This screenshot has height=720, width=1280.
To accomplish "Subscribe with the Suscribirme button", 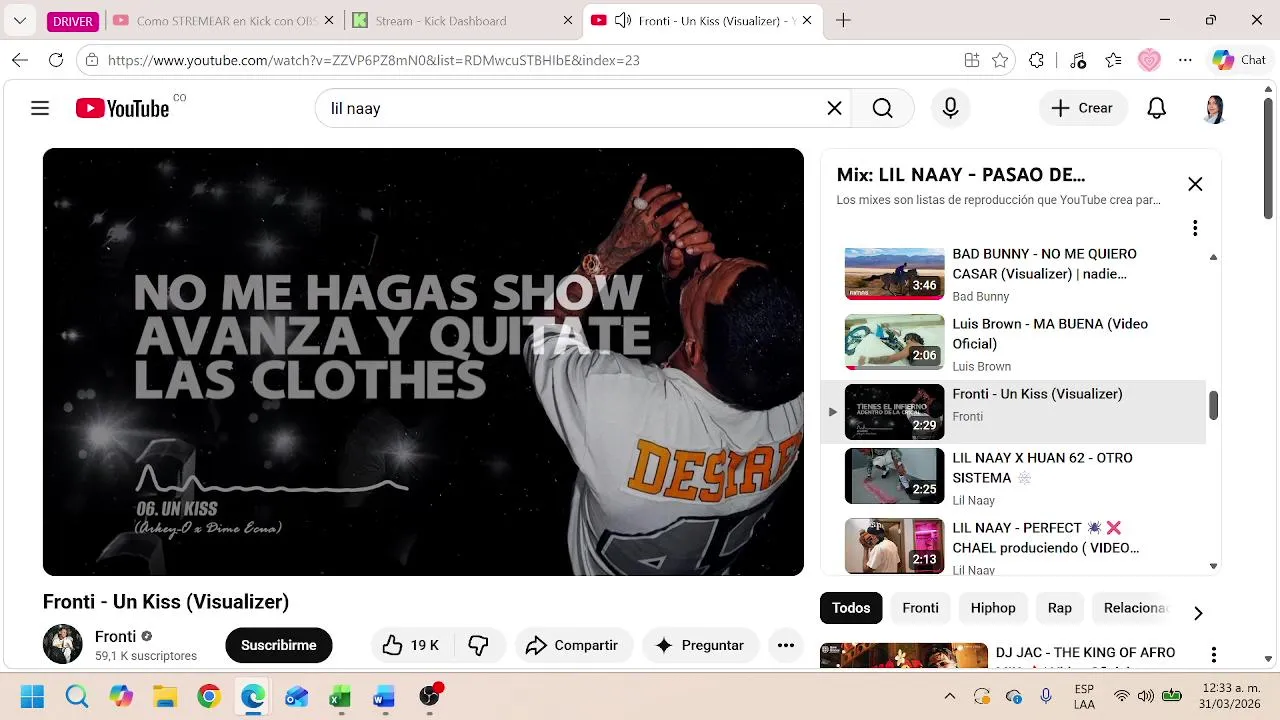I will tap(279, 645).
